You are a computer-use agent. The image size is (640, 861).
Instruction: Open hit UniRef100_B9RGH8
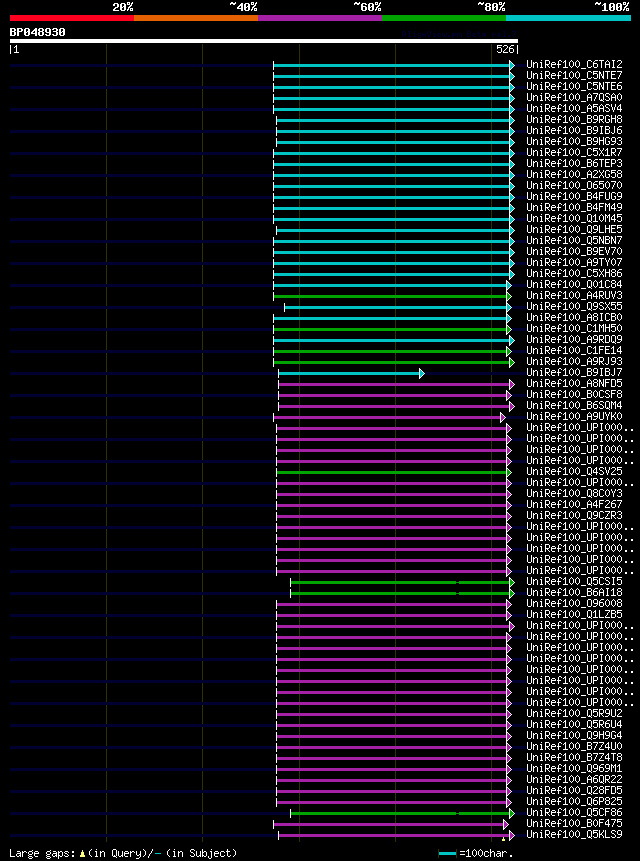point(574,120)
